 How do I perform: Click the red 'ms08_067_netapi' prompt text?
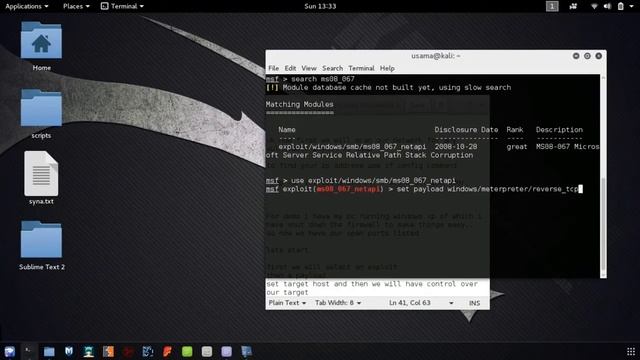point(348,189)
